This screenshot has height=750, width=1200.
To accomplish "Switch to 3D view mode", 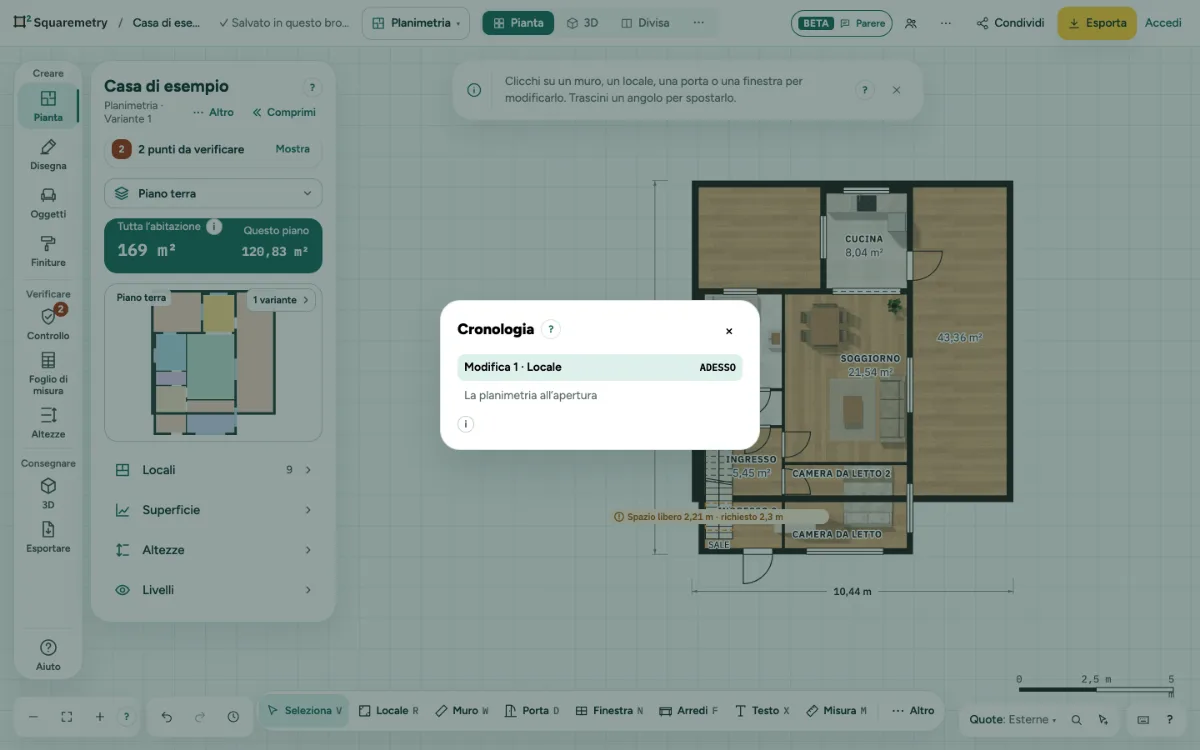I will [x=582, y=23].
